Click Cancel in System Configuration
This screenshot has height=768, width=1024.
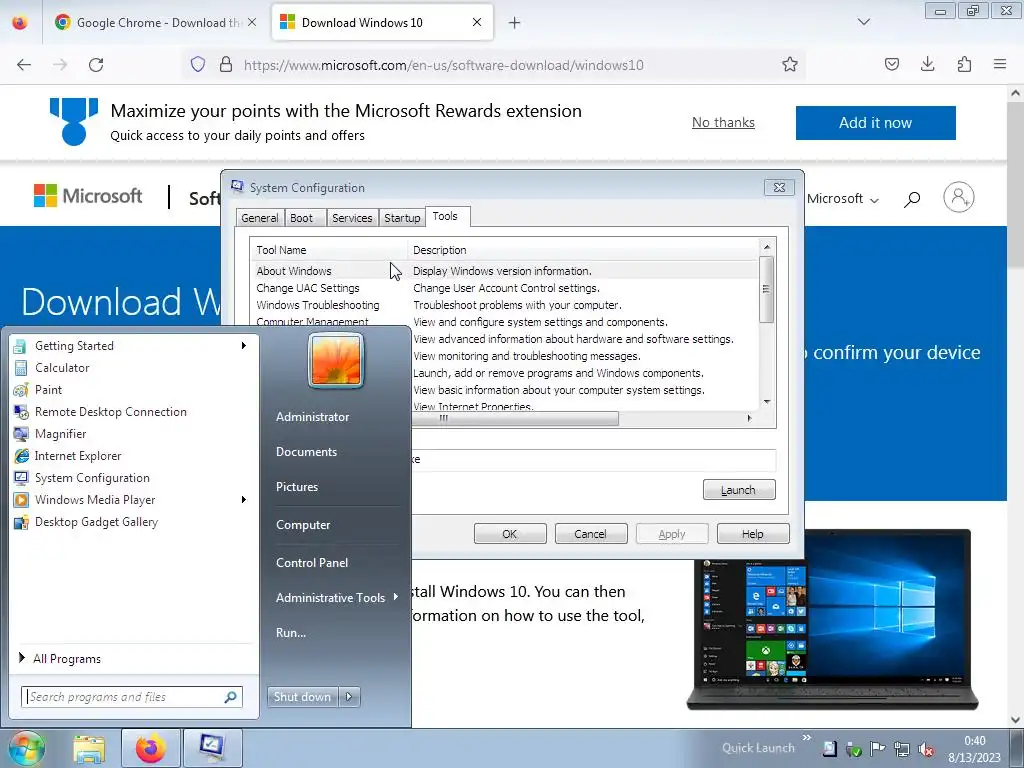click(590, 534)
